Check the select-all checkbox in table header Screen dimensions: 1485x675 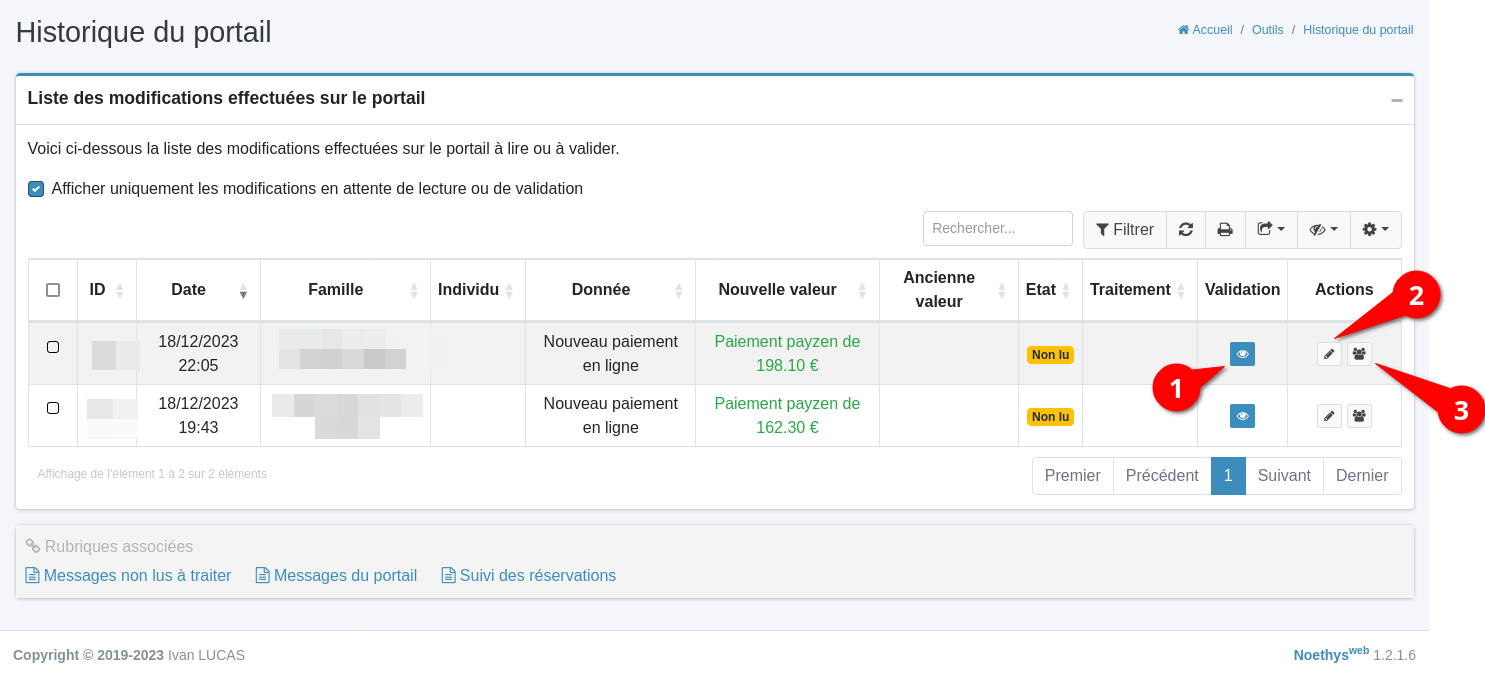click(x=53, y=290)
